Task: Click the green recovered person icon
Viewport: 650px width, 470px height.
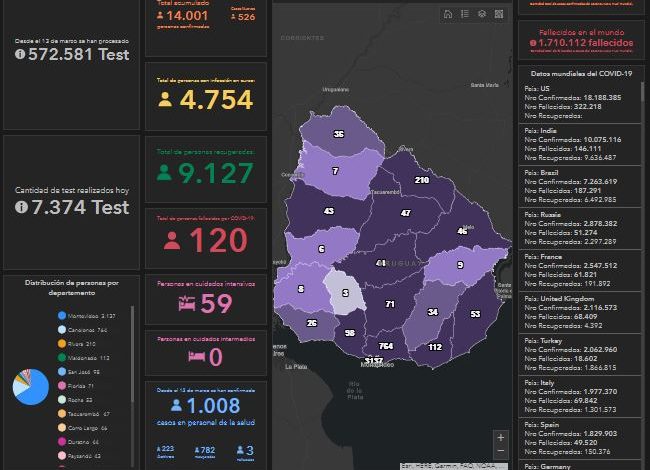Action: point(165,173)
